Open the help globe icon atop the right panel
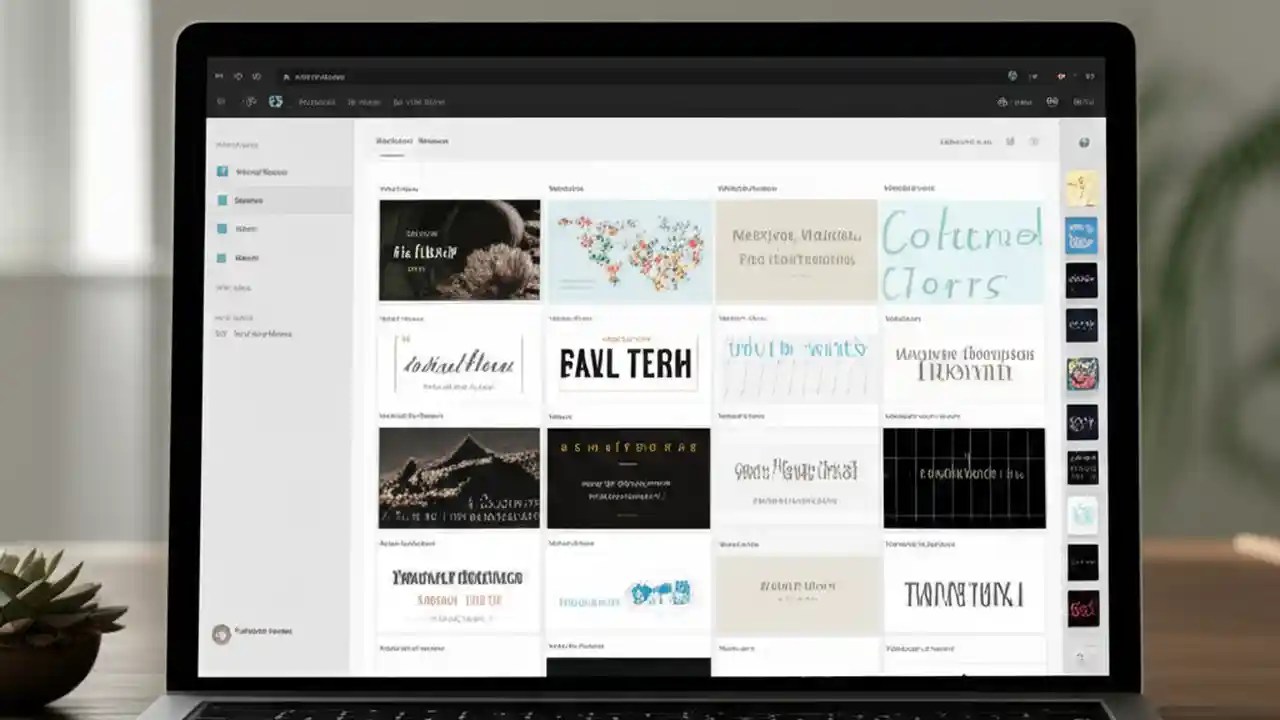Screen dimensions: 1280x720 (1085, 141)
